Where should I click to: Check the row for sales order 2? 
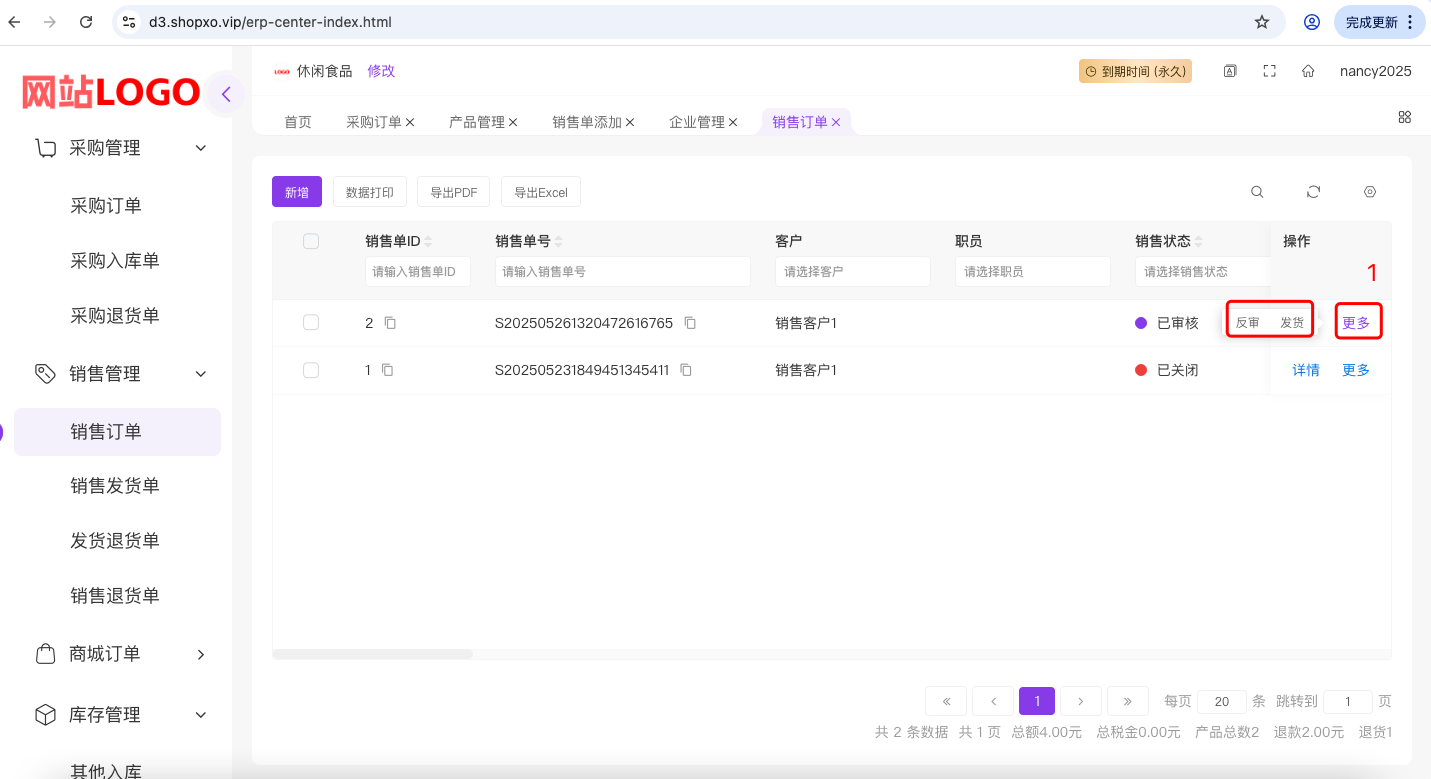click(311, 322)
